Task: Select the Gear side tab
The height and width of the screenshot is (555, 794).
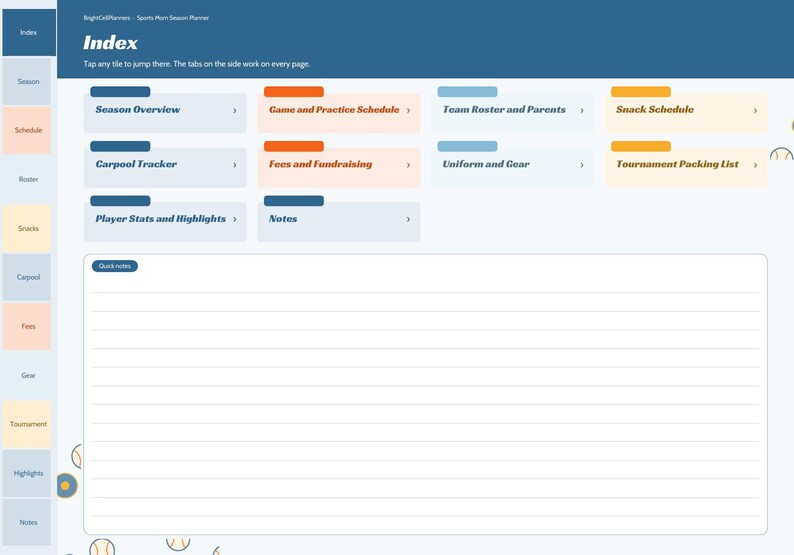Action: (27, 375)
